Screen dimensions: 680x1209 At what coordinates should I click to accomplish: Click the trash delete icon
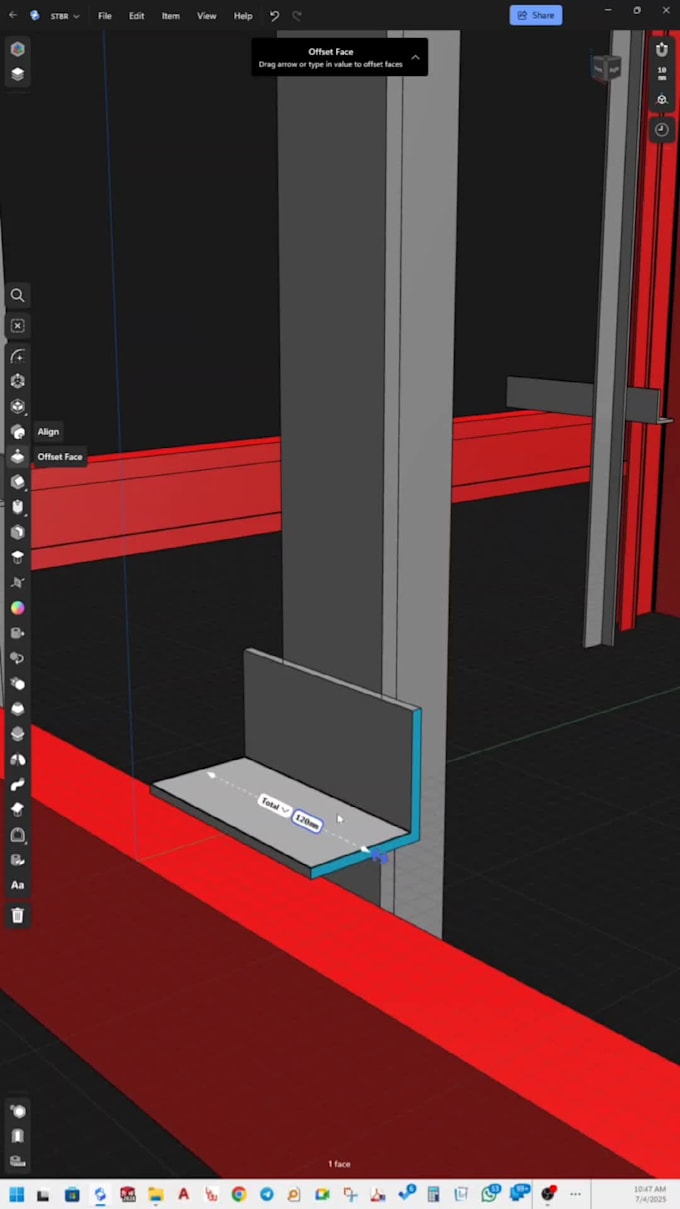coord(17,915)
